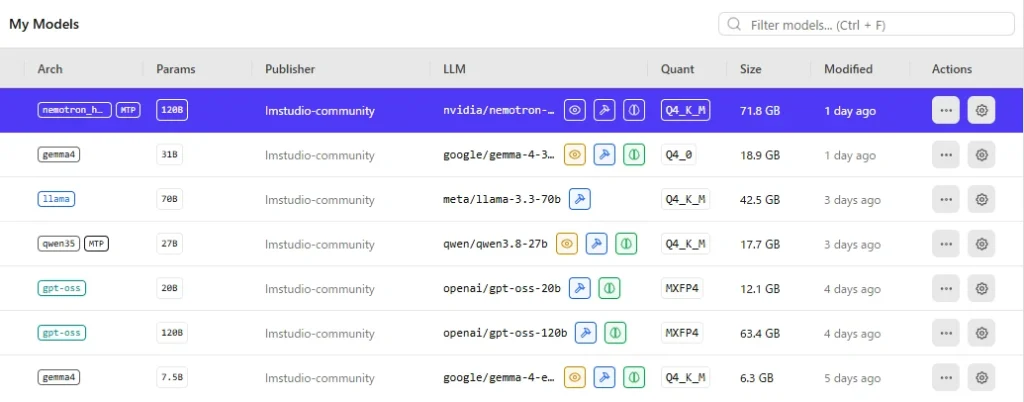
Task: Click the Q4_0 quant badge
Action: [x=678, y=155]
